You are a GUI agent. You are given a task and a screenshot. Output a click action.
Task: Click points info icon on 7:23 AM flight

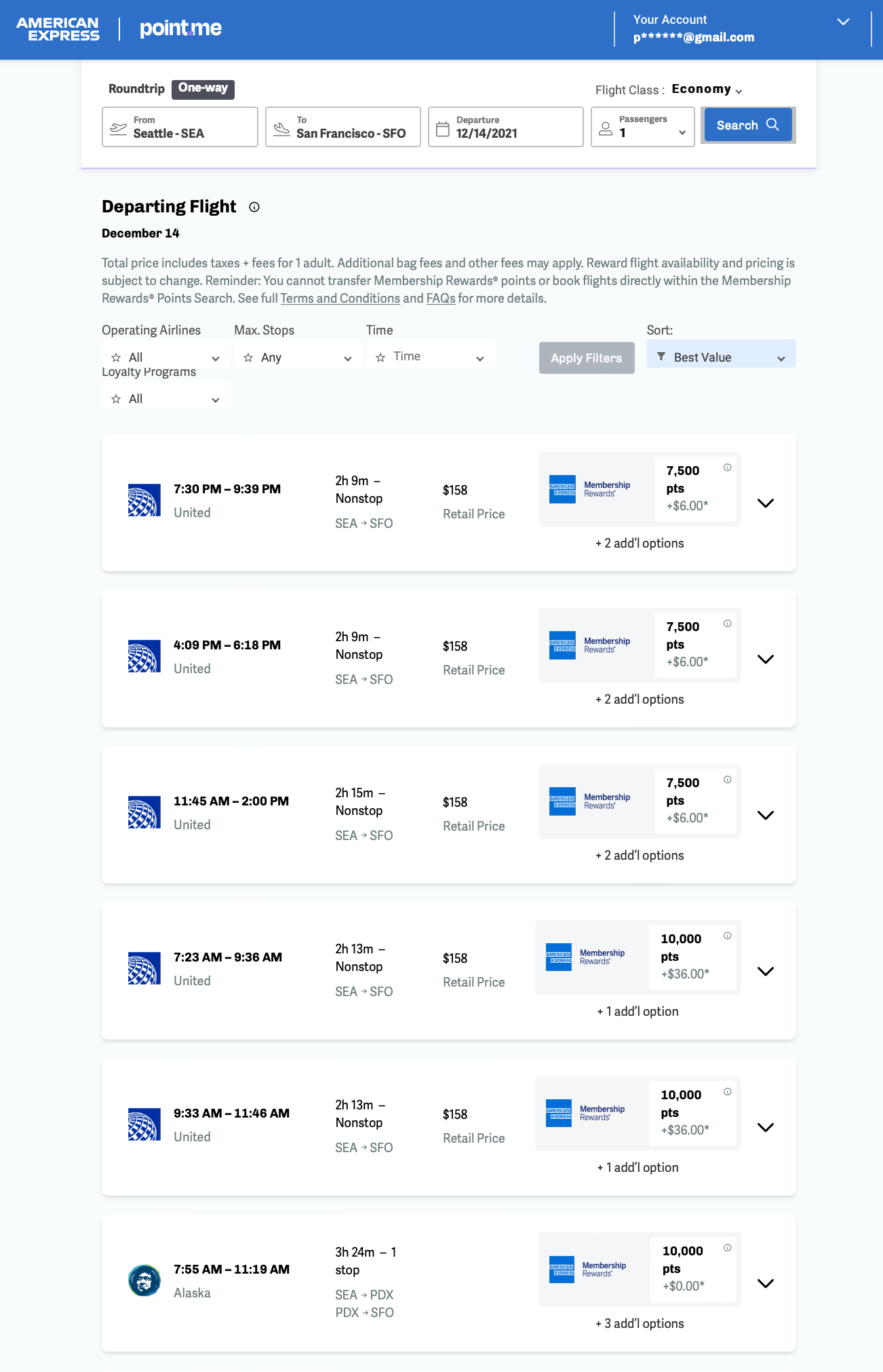click(x=728, y=936)
